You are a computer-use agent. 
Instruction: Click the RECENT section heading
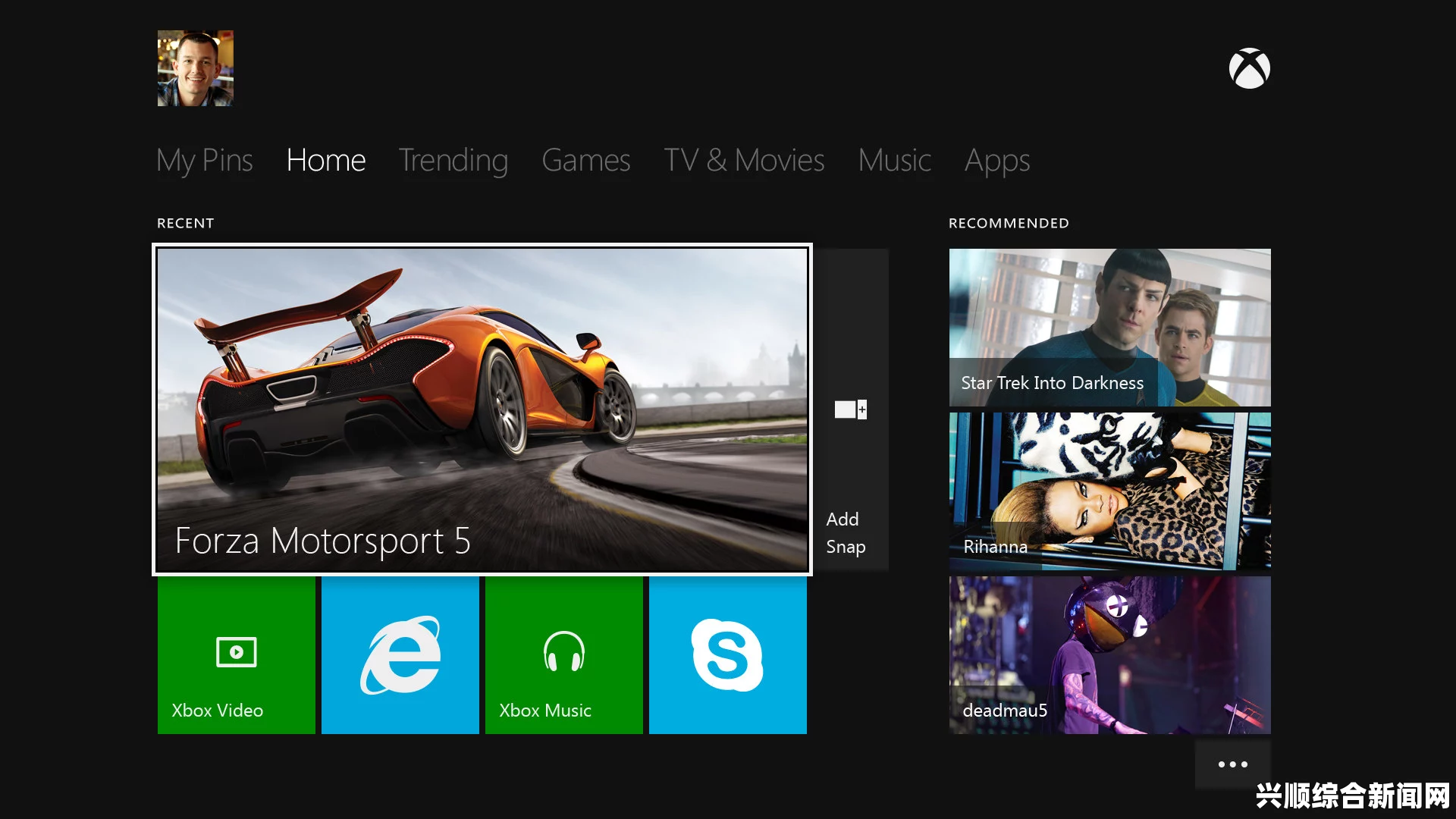coord(186,223)
